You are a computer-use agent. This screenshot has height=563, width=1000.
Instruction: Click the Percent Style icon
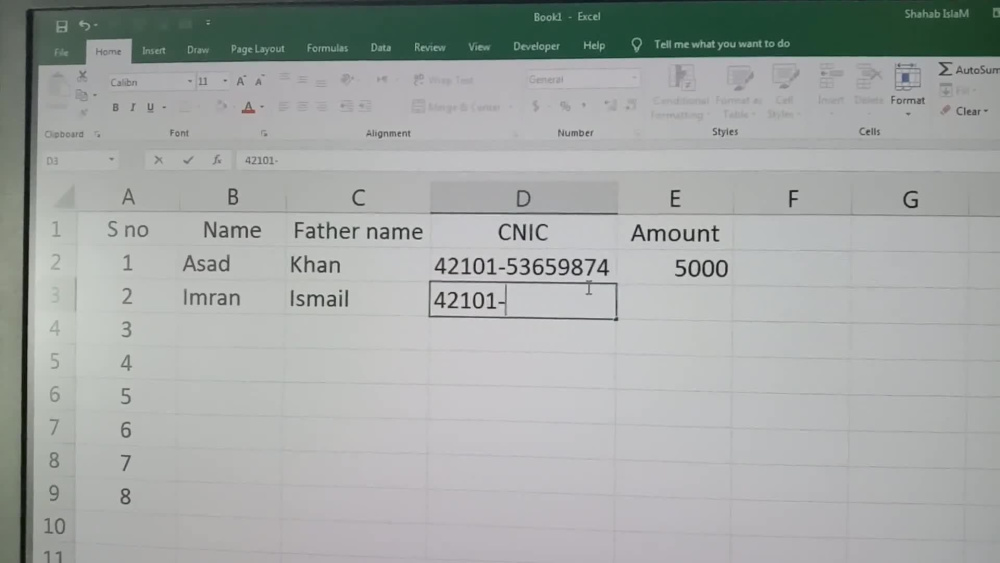565,106
